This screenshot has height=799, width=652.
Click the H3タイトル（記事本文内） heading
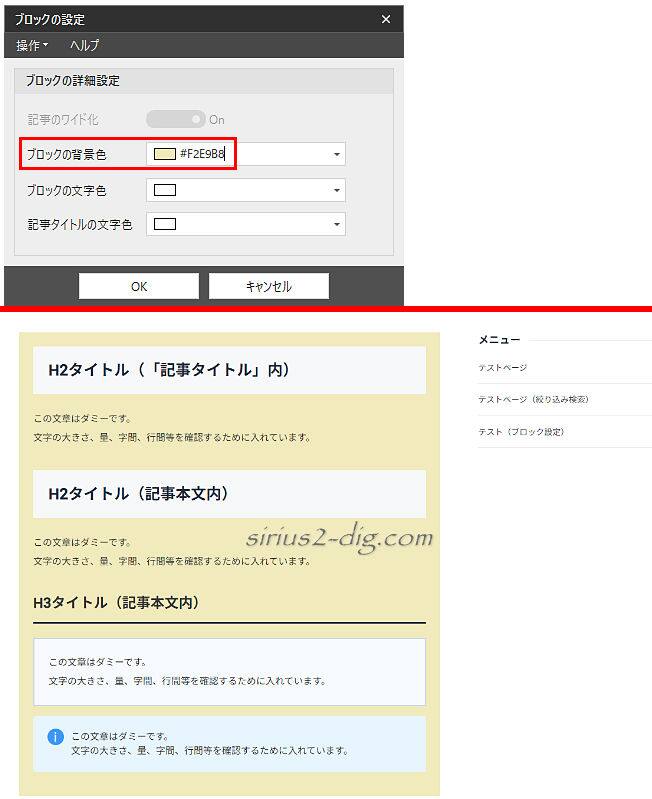coord(116,603)
